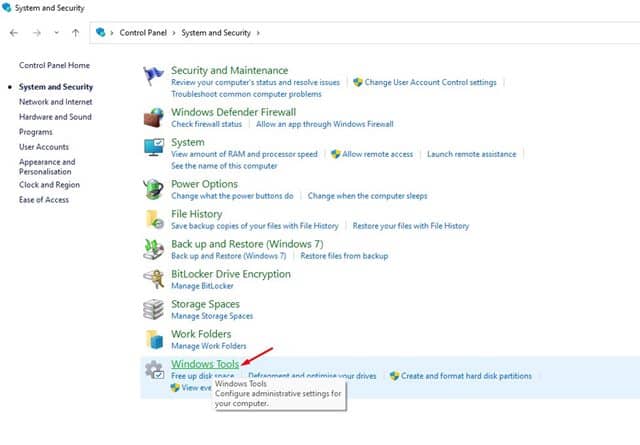
Task: Select Control Panel in the address breadcrumb
Action: [143, 33]
